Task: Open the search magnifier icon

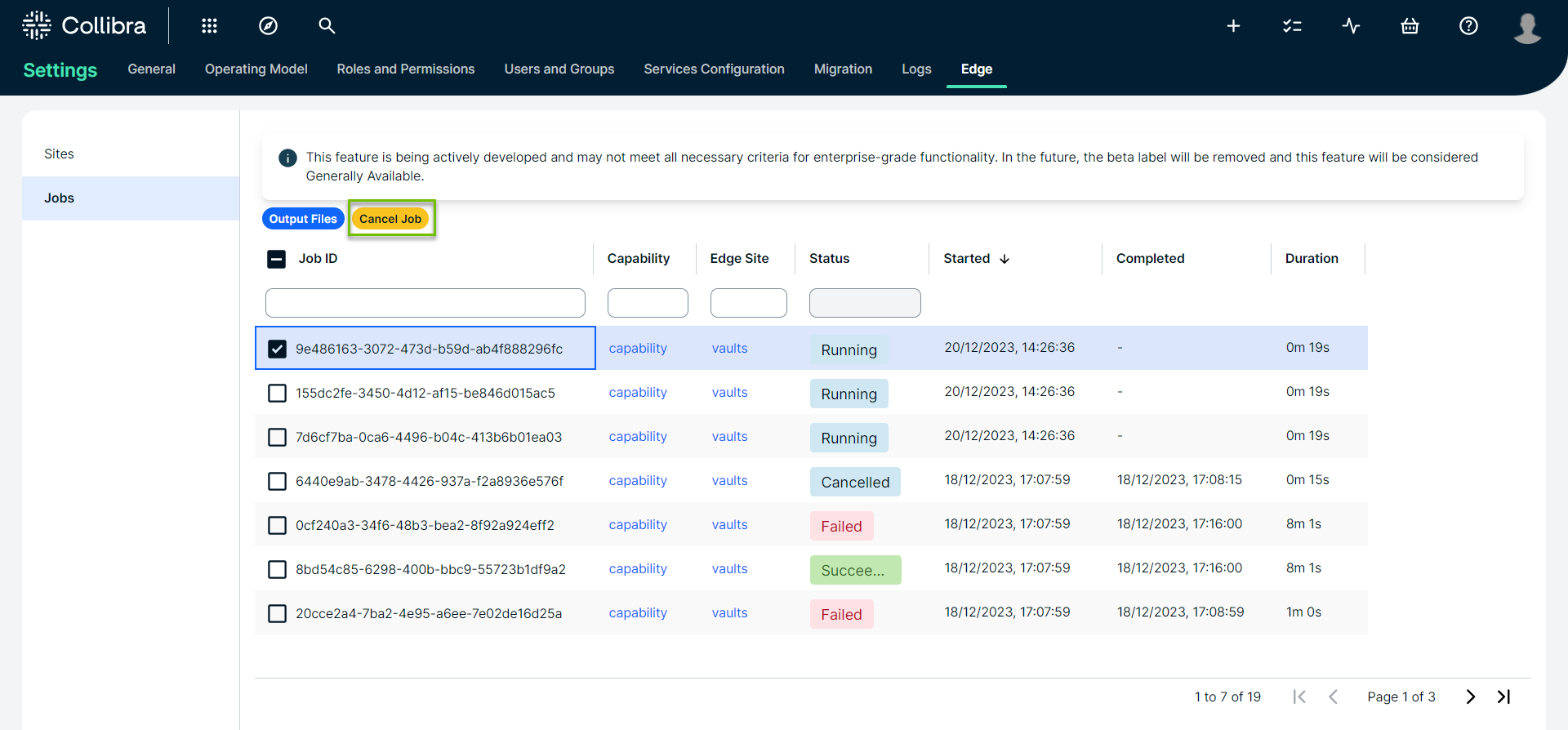Action: [327, 26]
